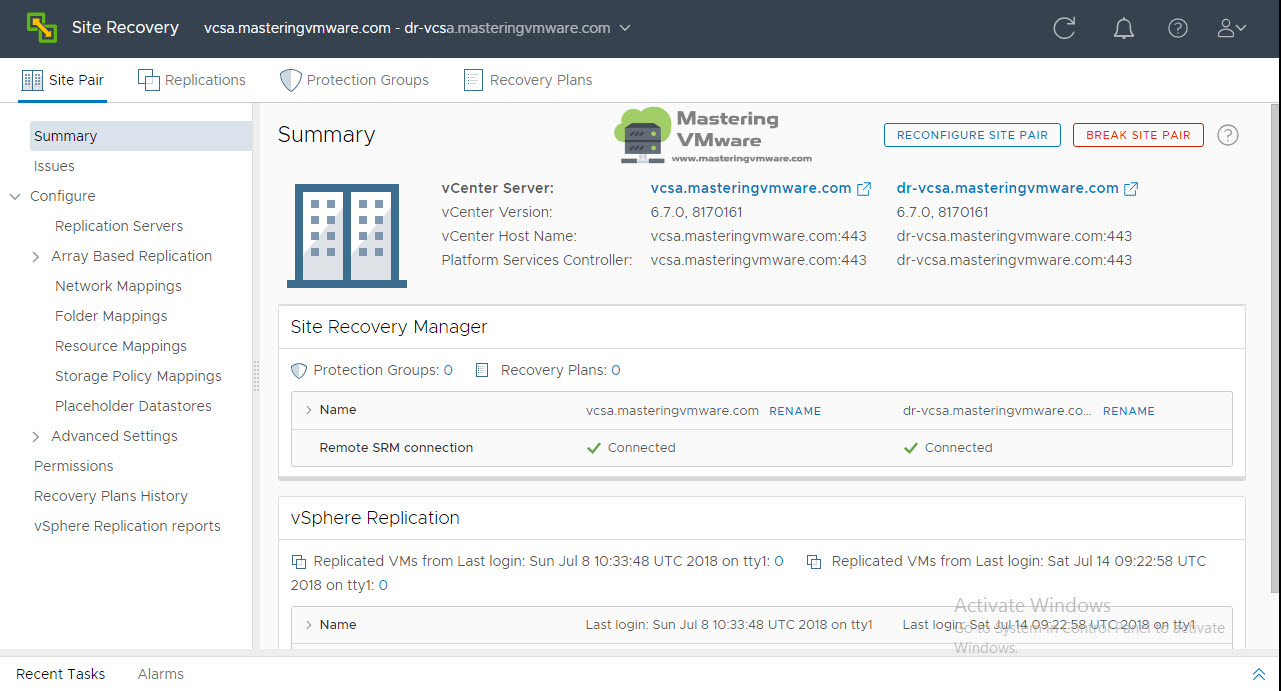Open the notifications bell

(1124, 28)
